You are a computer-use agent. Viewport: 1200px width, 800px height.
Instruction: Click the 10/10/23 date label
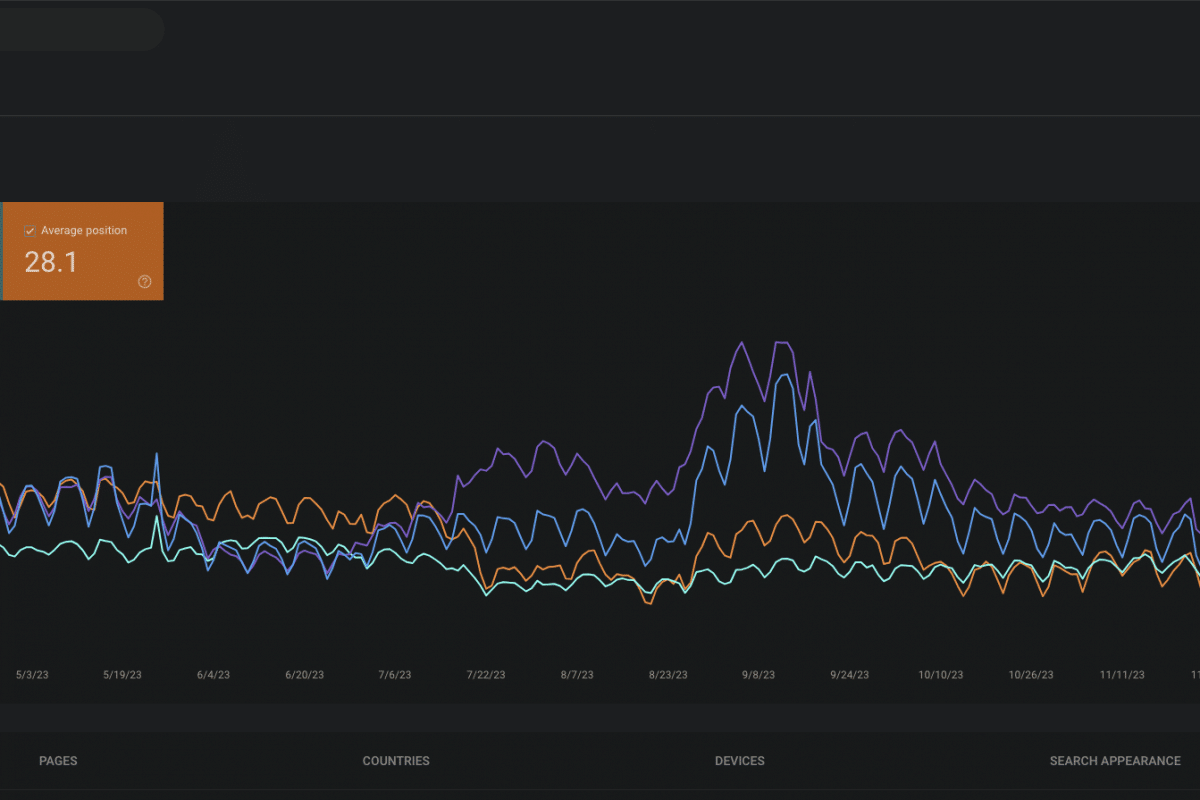point(940,675)
